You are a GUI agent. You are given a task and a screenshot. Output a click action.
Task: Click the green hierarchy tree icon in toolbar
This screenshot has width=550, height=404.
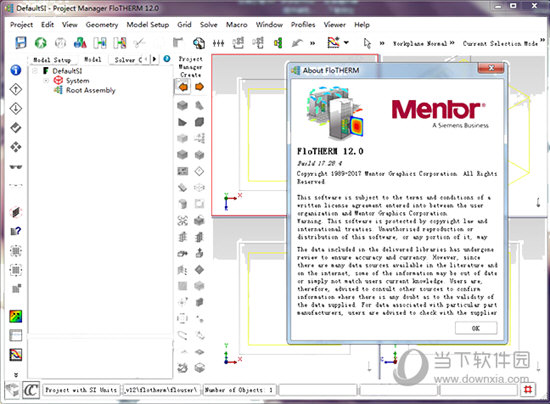278,43
